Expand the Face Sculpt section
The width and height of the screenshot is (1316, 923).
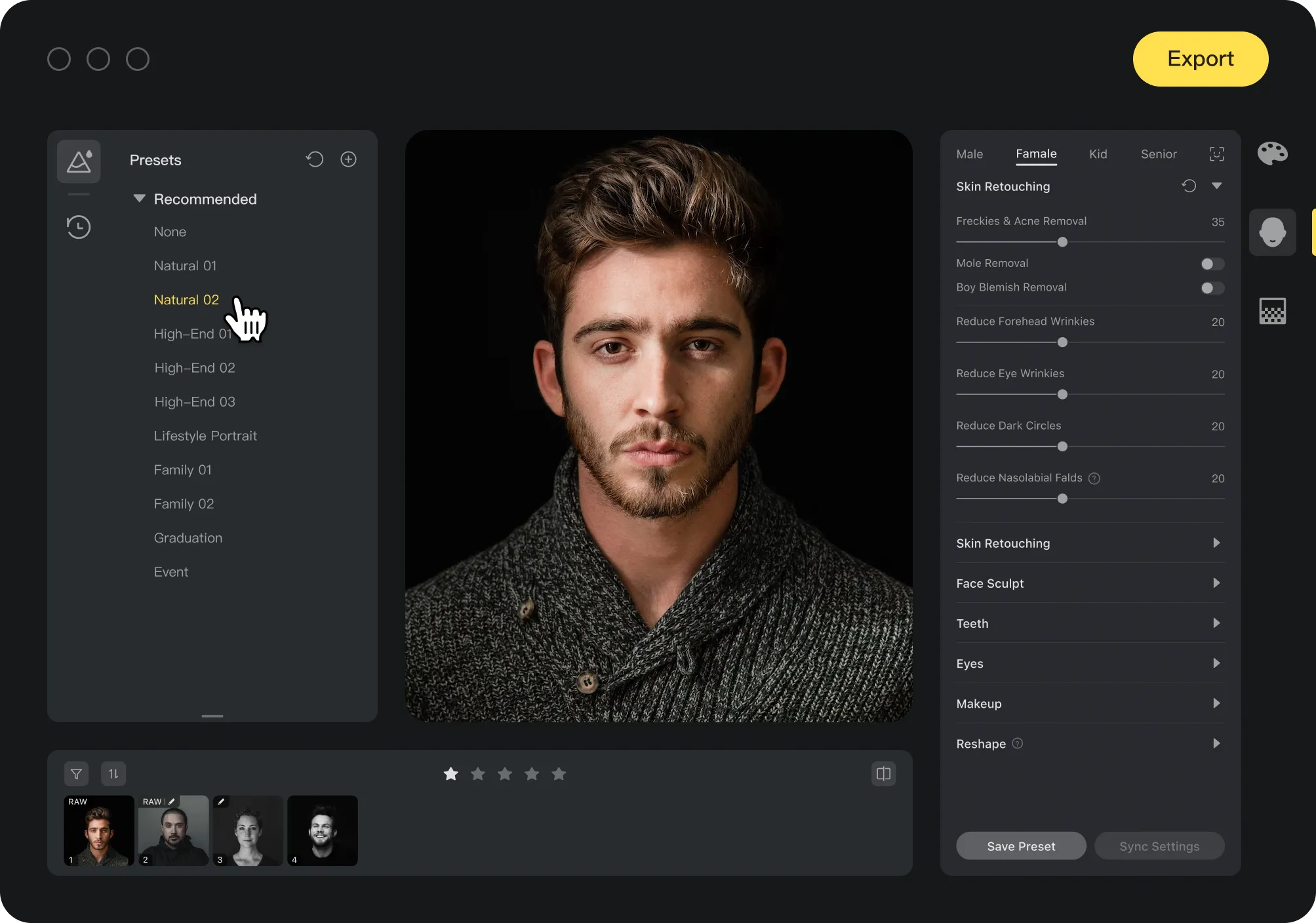1216,583
